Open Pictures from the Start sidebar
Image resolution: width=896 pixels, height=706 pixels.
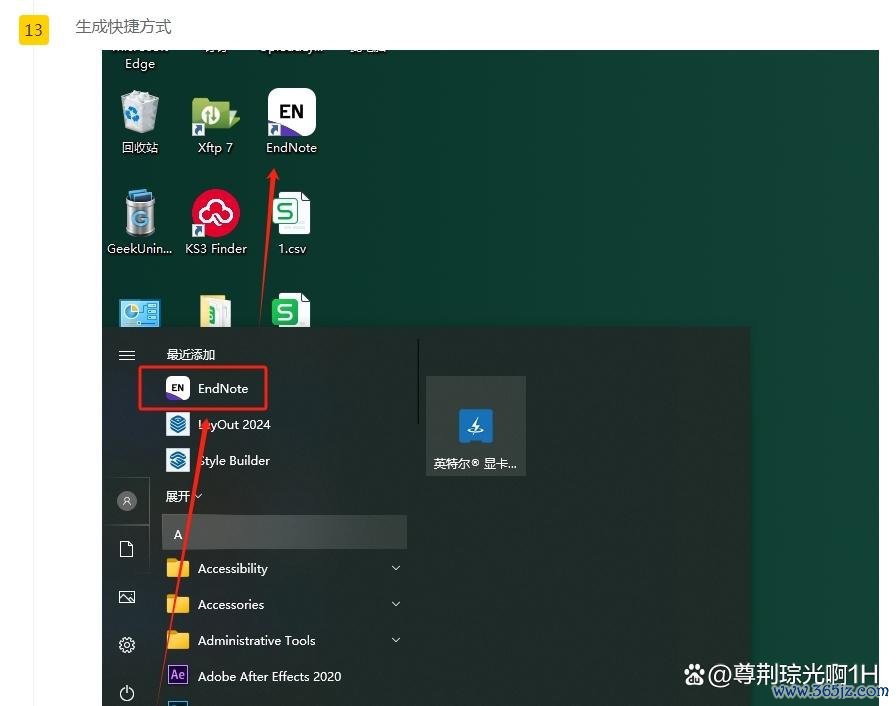pos(127,597)
